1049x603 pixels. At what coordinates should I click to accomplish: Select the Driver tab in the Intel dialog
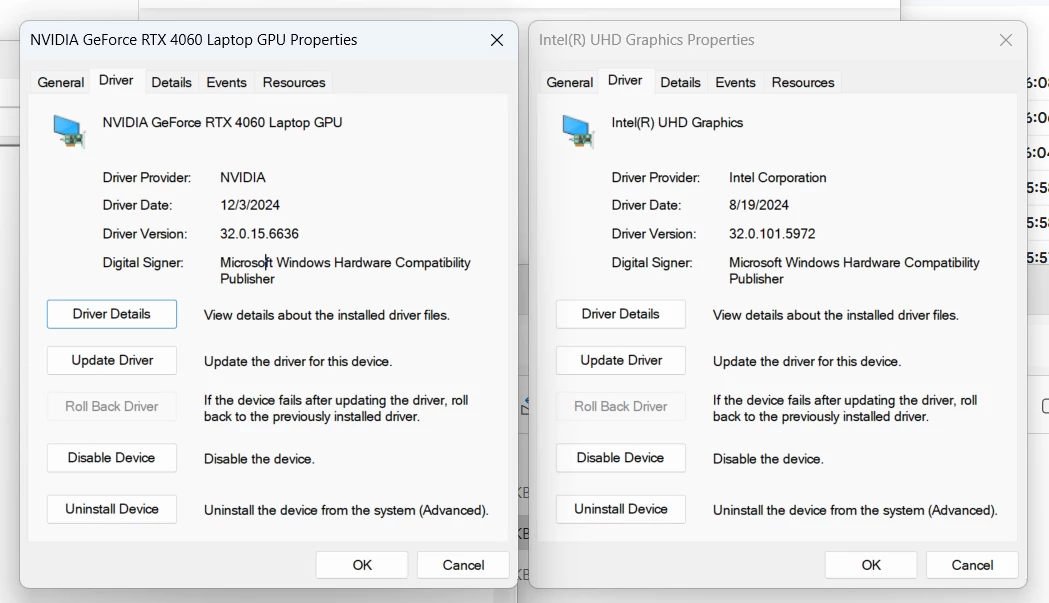626,80
